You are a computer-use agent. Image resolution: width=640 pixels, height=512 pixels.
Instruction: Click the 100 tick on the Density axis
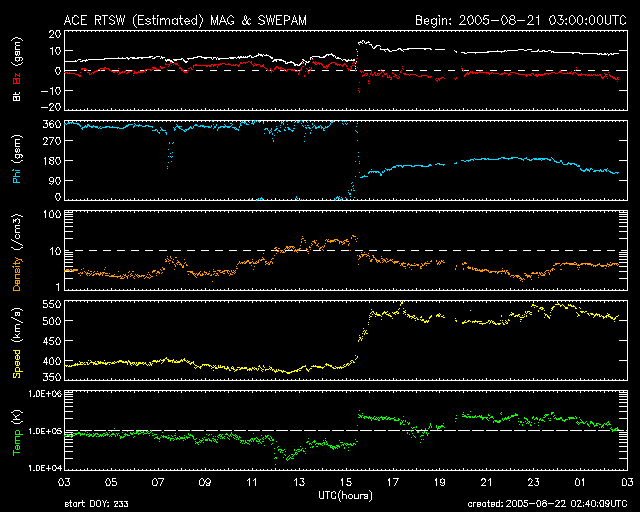pos(52,215)
